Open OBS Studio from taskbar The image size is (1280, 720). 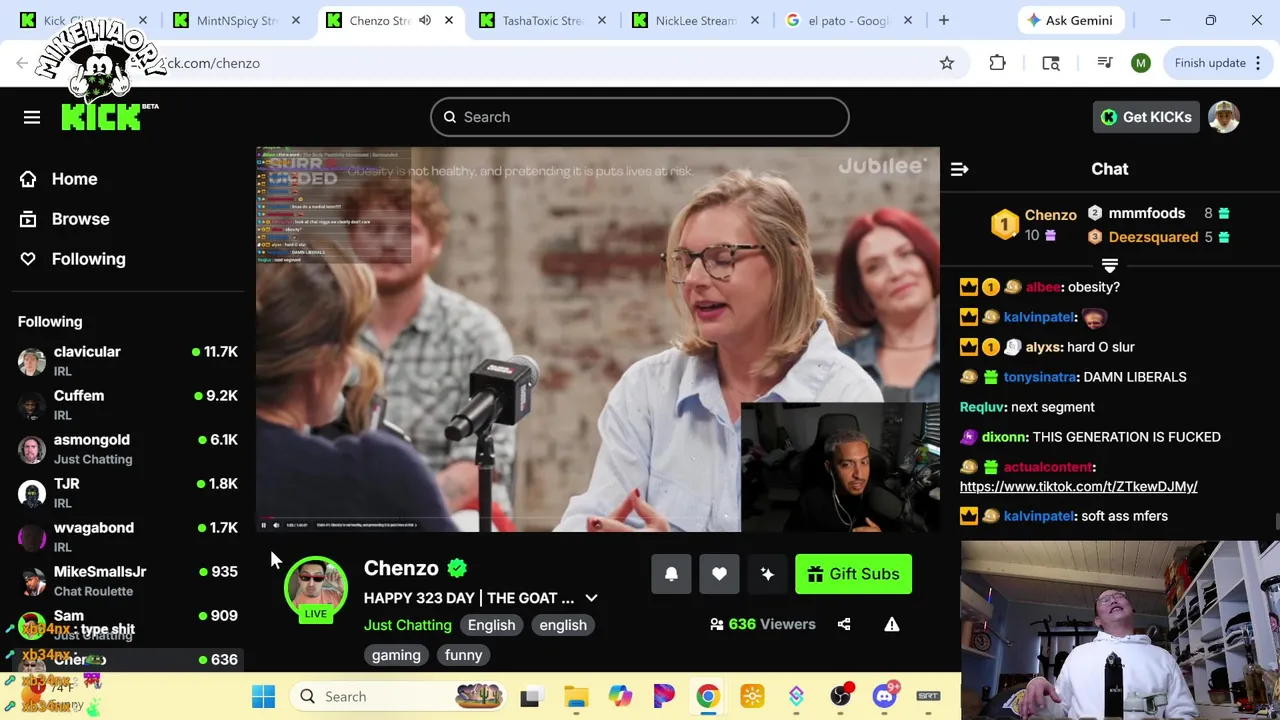tap(841, 696)
